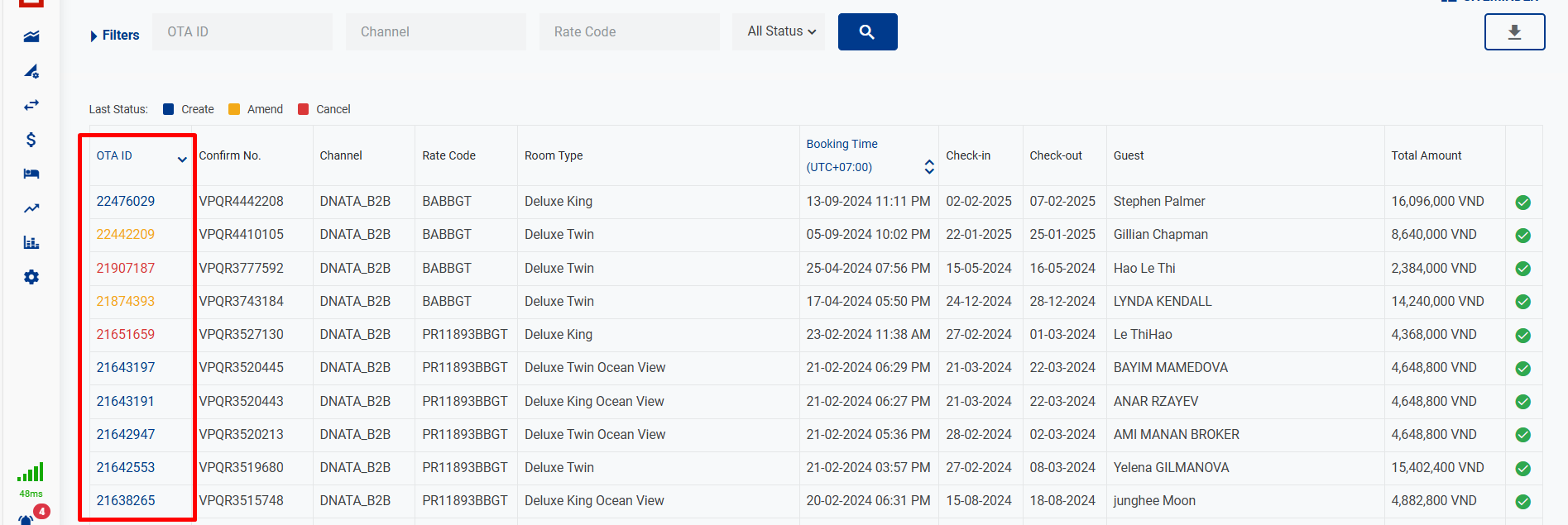The height and width of the screenshot is (525, 1568).
Task: Open the settings gear icon in sidebar
Action: 31,277
